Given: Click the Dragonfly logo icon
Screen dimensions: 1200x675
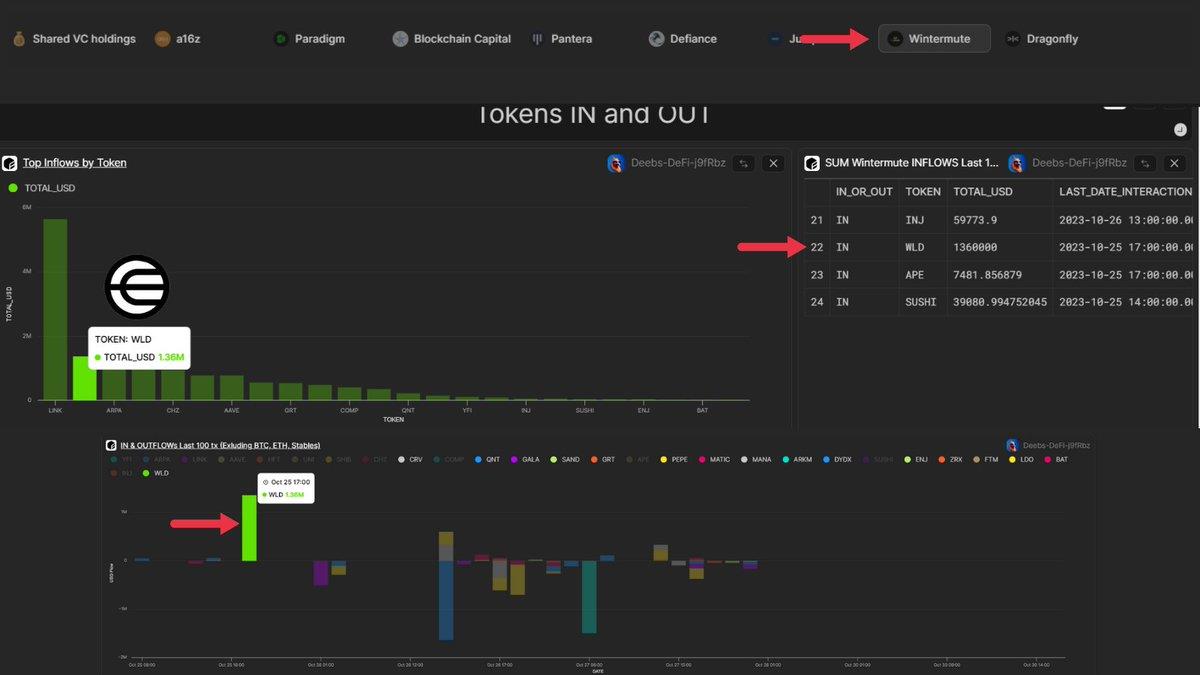Looking at the screenshot, I should pos(1012,39).
